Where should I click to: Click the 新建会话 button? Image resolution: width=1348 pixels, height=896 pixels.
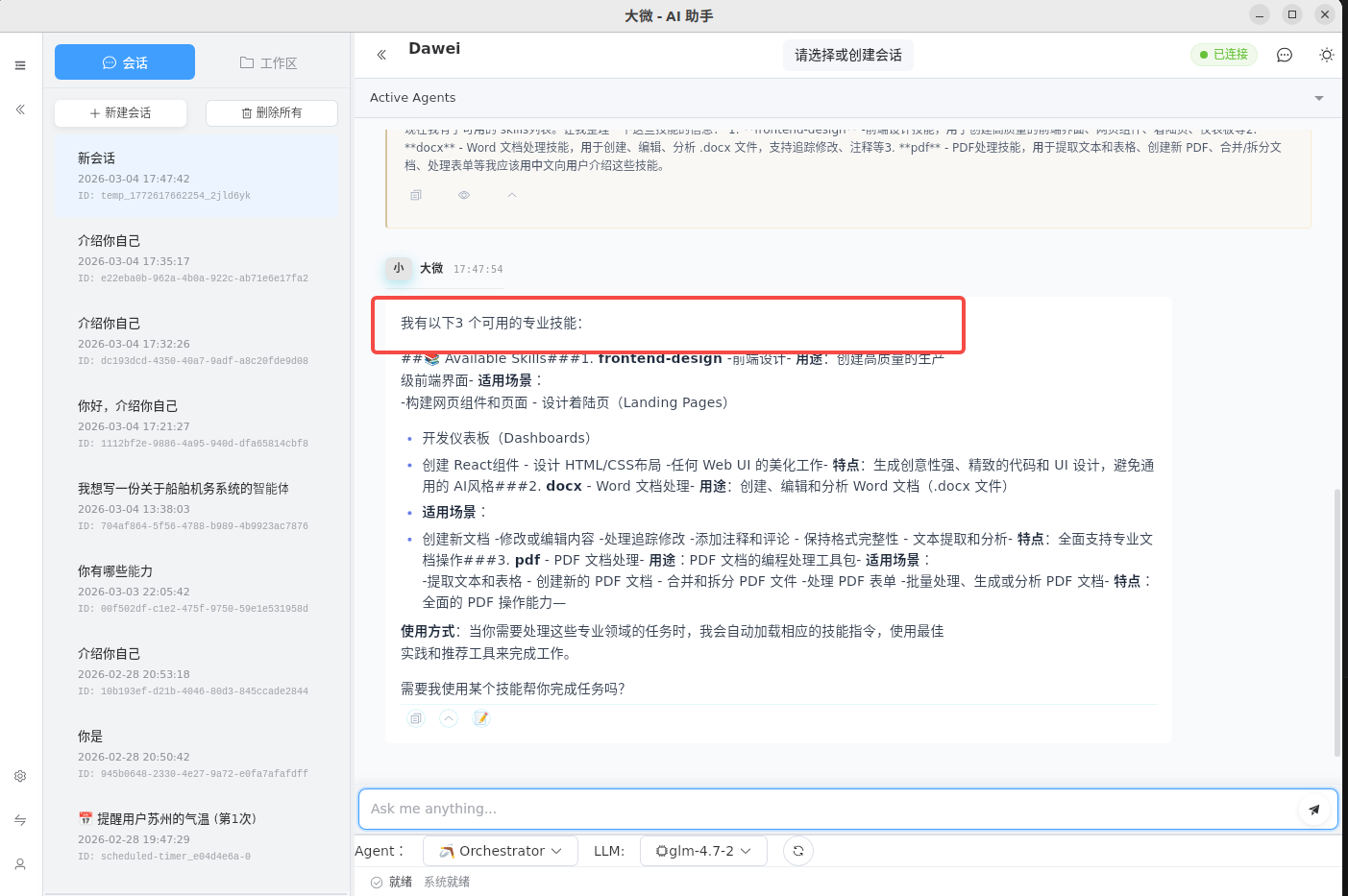click(120, 112)
